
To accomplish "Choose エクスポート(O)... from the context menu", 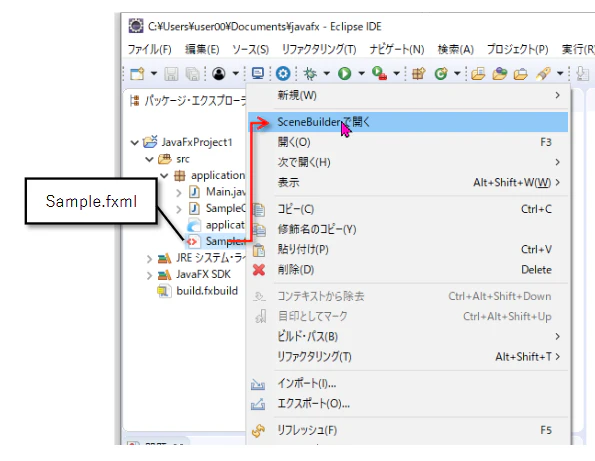I will [408, 404].
